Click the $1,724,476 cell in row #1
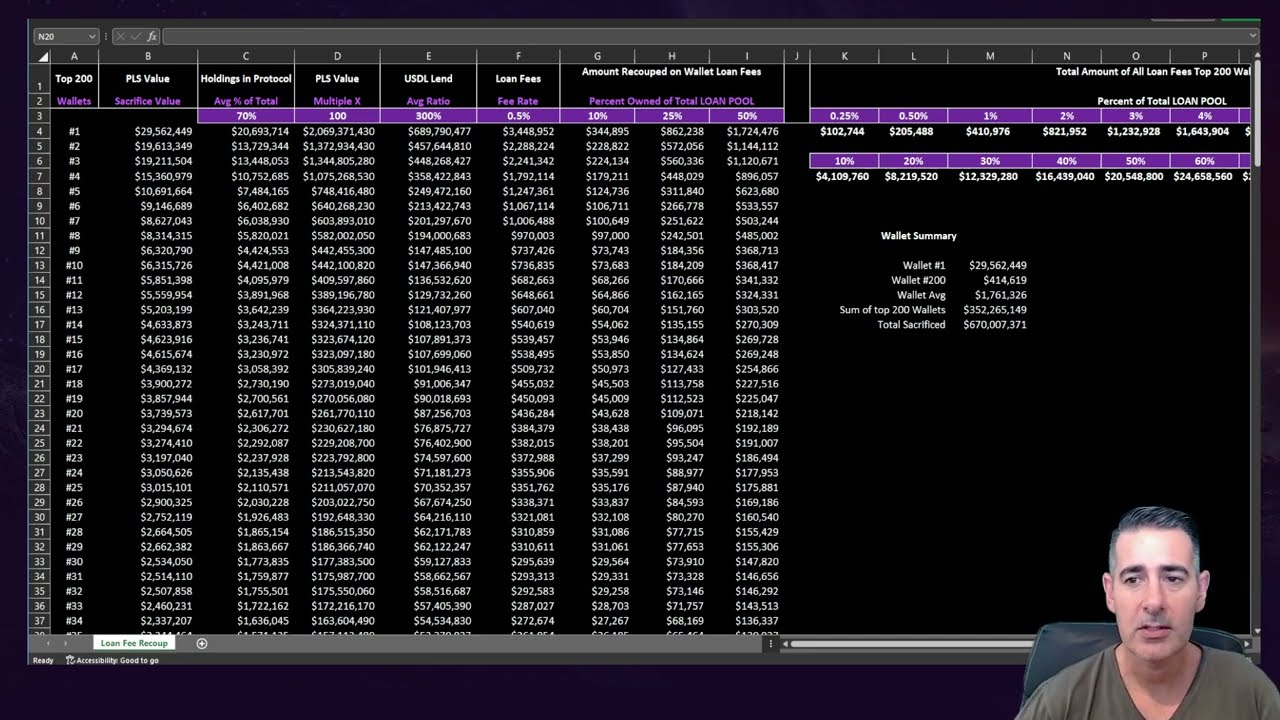Screen dimensions: 1280x720 tap(746, 131)
